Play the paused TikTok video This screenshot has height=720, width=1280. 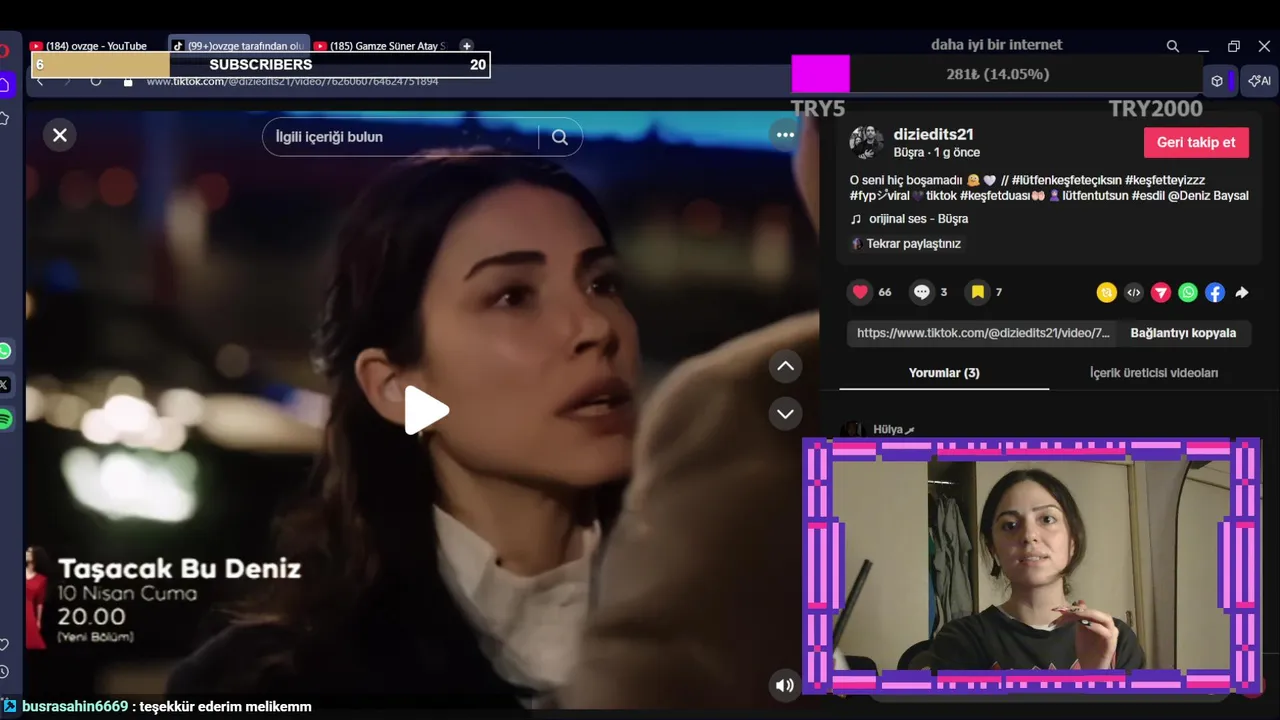(x=427, y=410)
